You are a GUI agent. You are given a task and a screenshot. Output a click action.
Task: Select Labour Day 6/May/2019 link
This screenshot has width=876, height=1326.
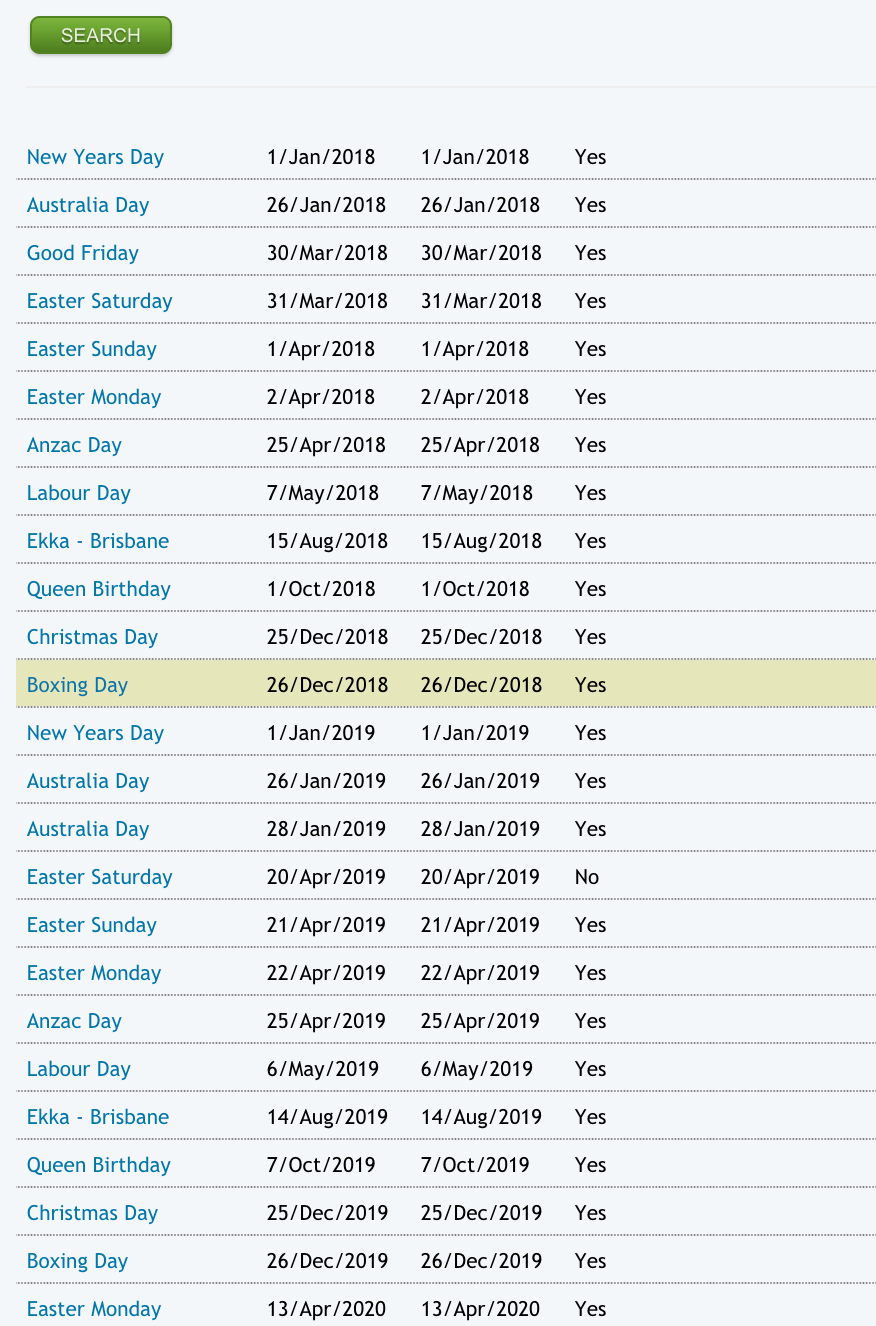point(79,1069)
